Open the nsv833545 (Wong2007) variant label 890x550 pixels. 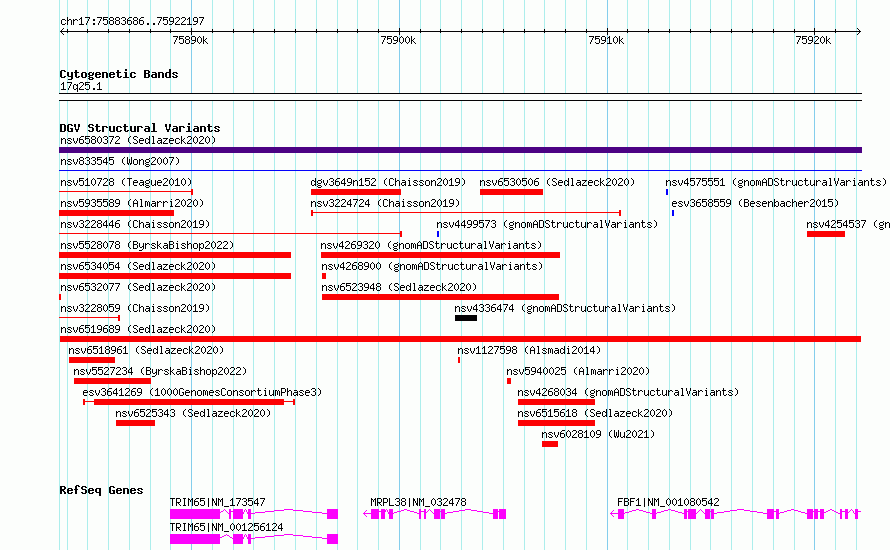(120, 161)
